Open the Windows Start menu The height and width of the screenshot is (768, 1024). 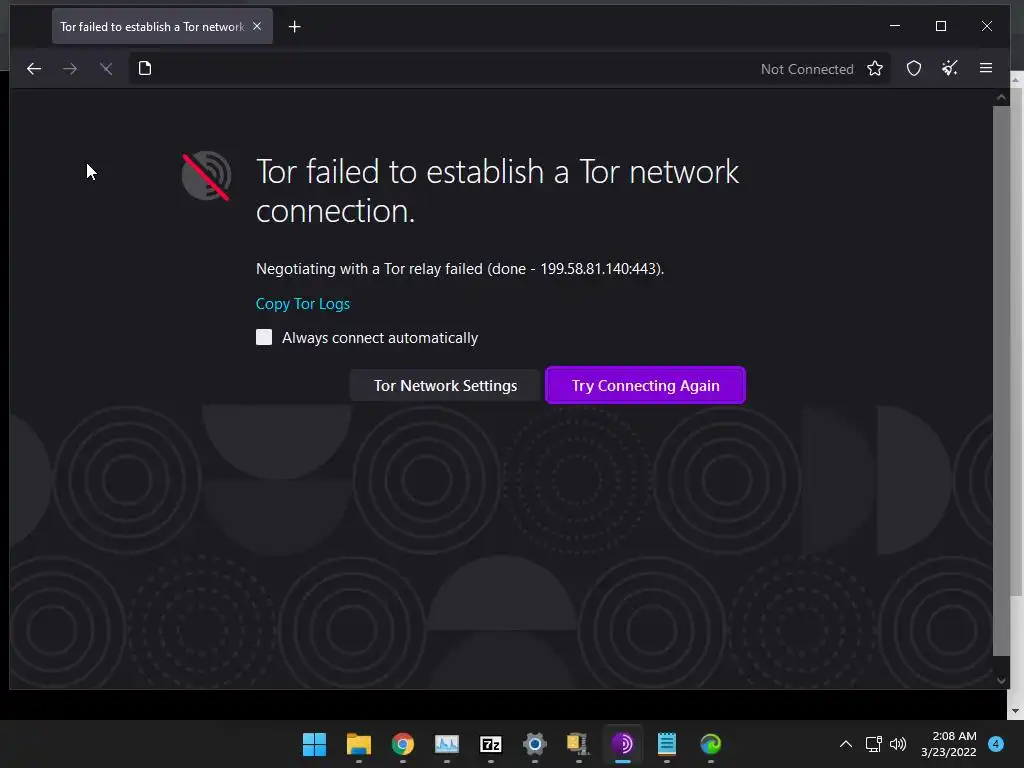[x=314, y=744]
